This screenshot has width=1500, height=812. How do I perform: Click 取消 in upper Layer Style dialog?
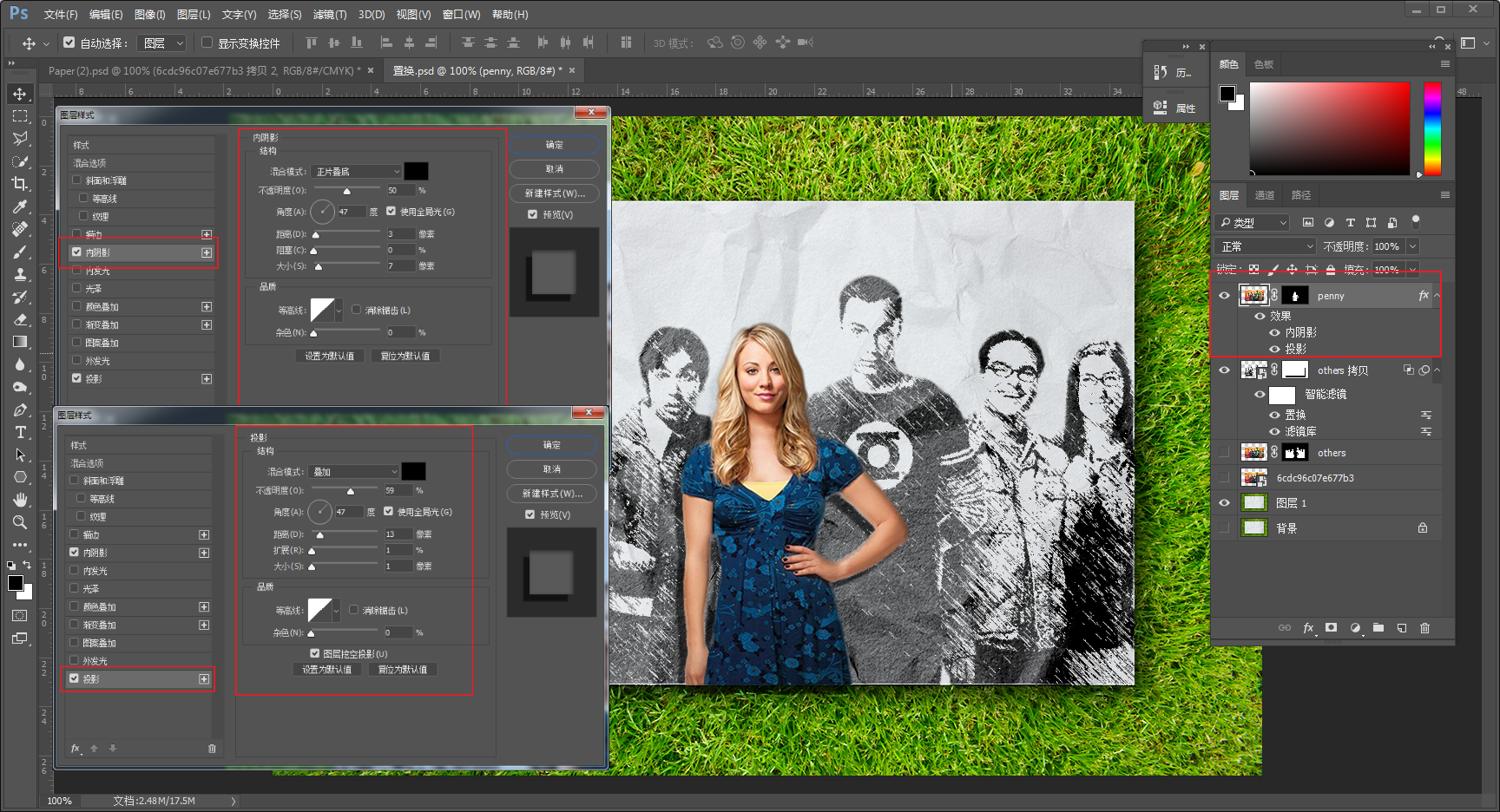point(555,169)
